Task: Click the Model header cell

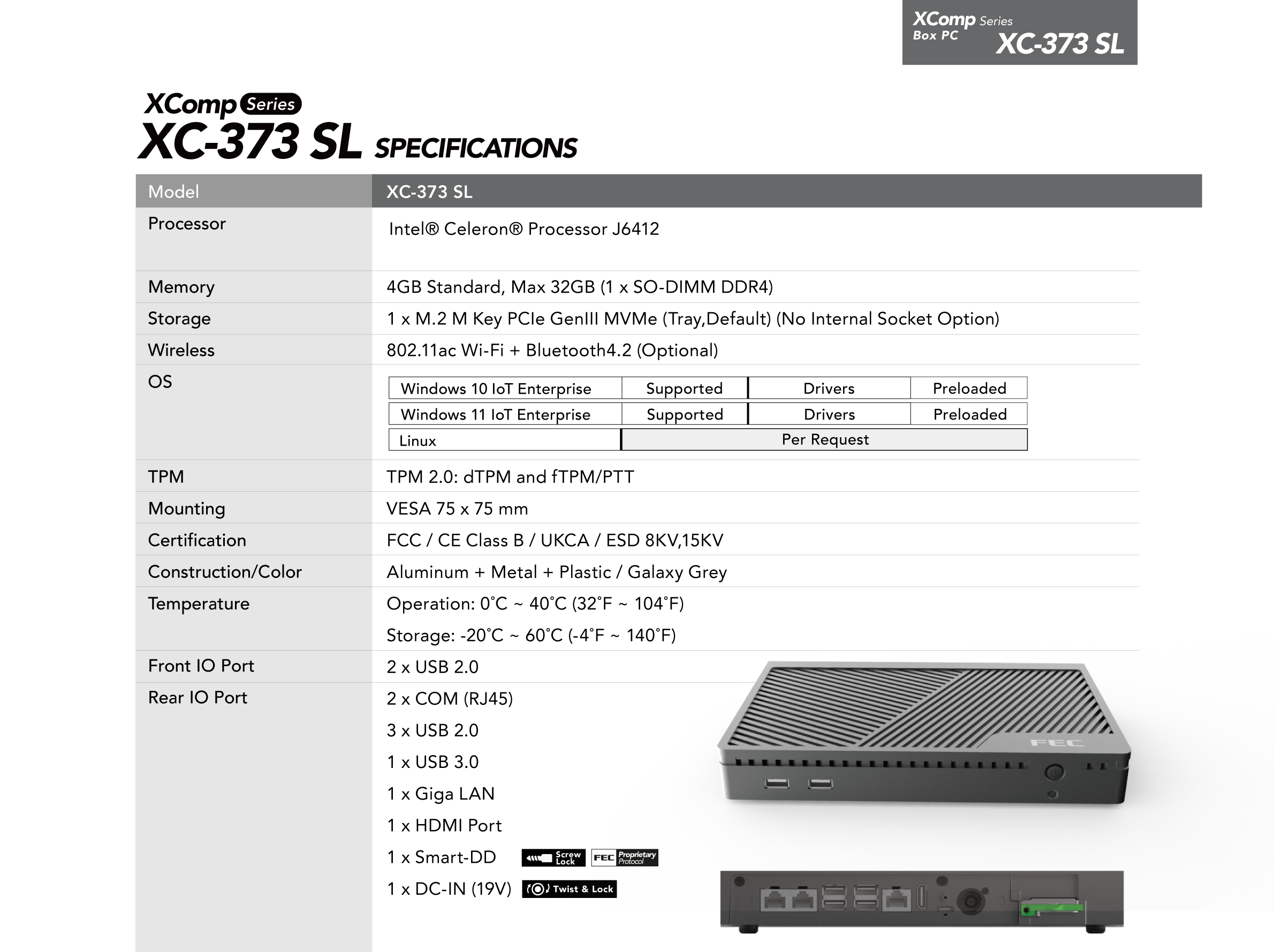Action: 254,192
